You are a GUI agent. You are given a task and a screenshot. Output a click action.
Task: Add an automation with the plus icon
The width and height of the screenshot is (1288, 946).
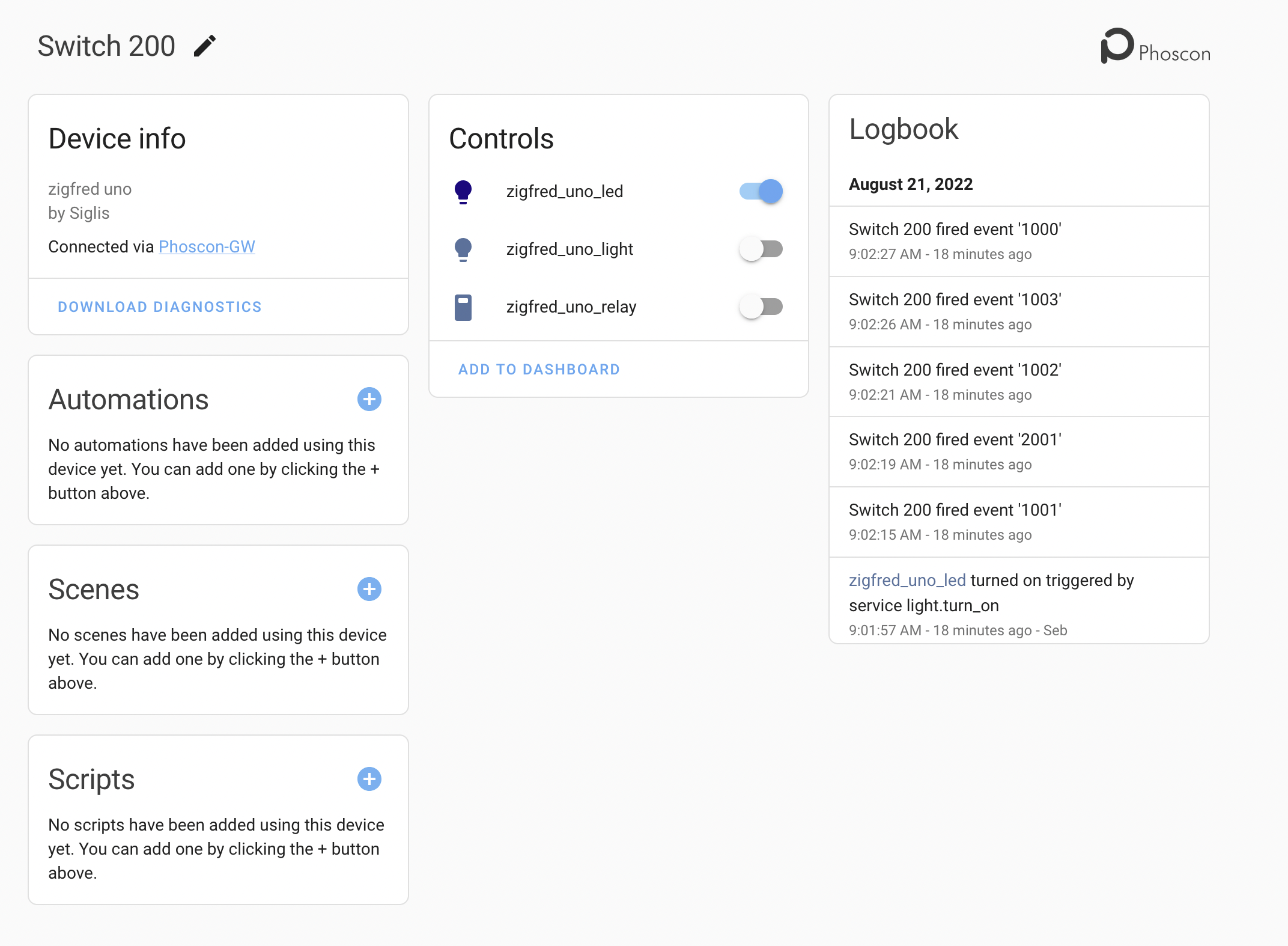369,399
